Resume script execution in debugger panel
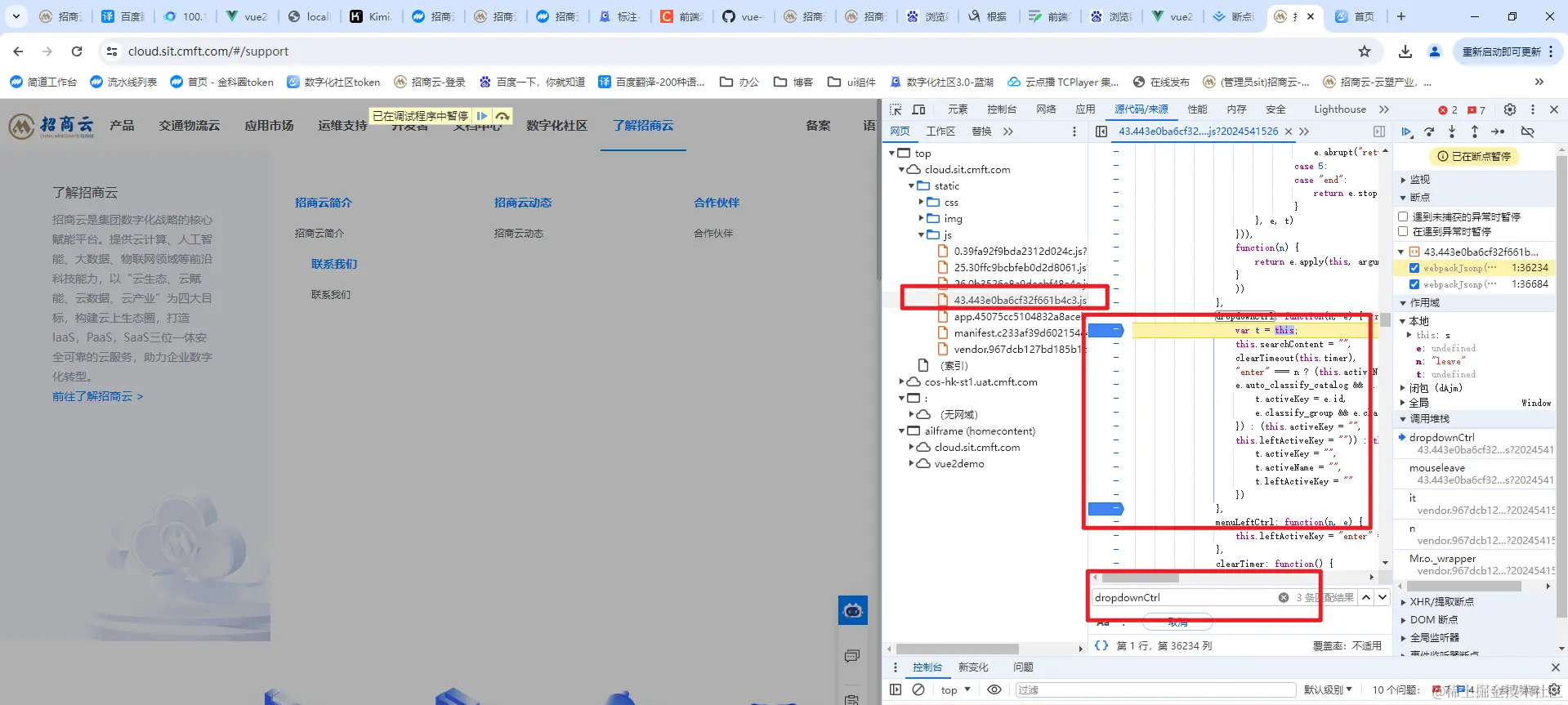The width and height of the screenshot is (1568, 705). 1406,132
